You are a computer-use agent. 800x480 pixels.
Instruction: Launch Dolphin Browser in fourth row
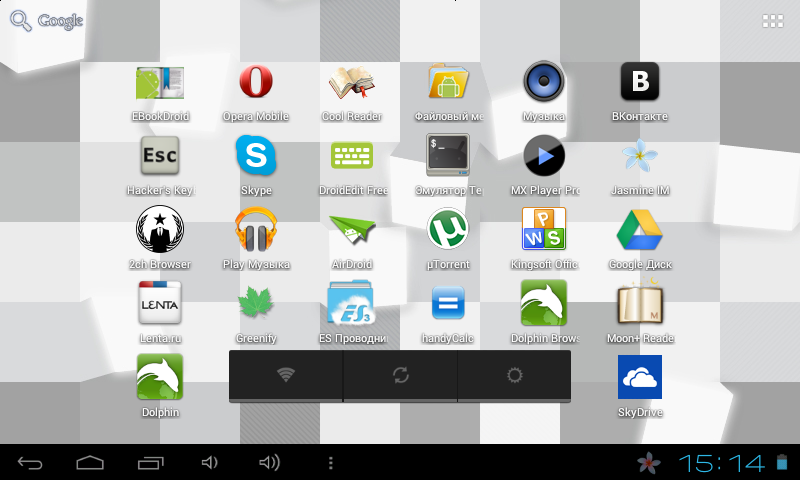tap(543, 302)
